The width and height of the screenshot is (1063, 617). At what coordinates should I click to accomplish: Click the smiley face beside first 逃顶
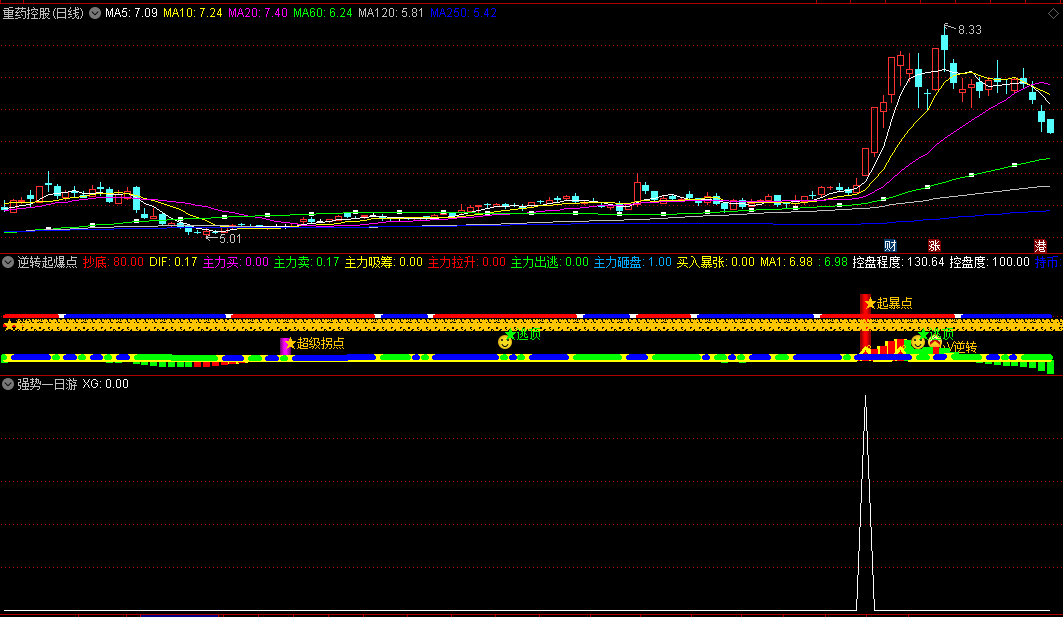[504, 342]
